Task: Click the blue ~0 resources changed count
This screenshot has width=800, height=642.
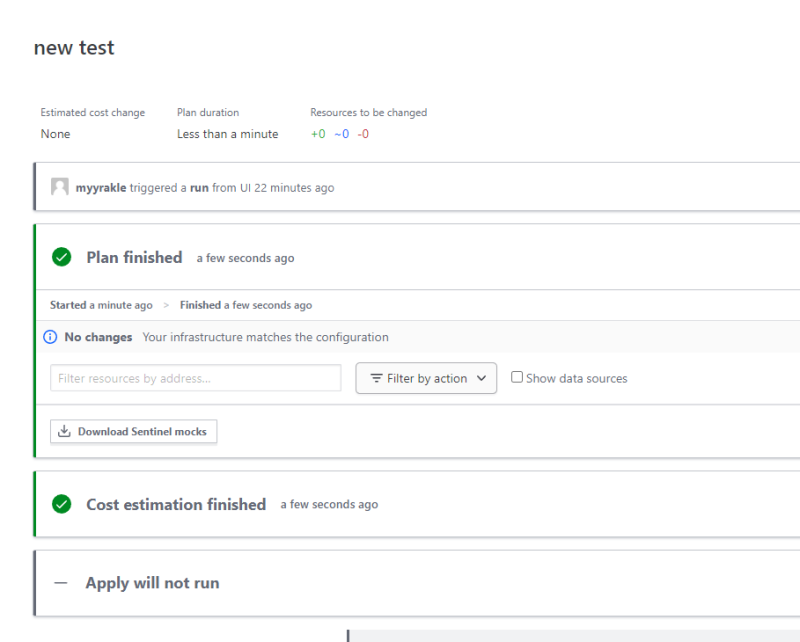Action: (341, 134)
